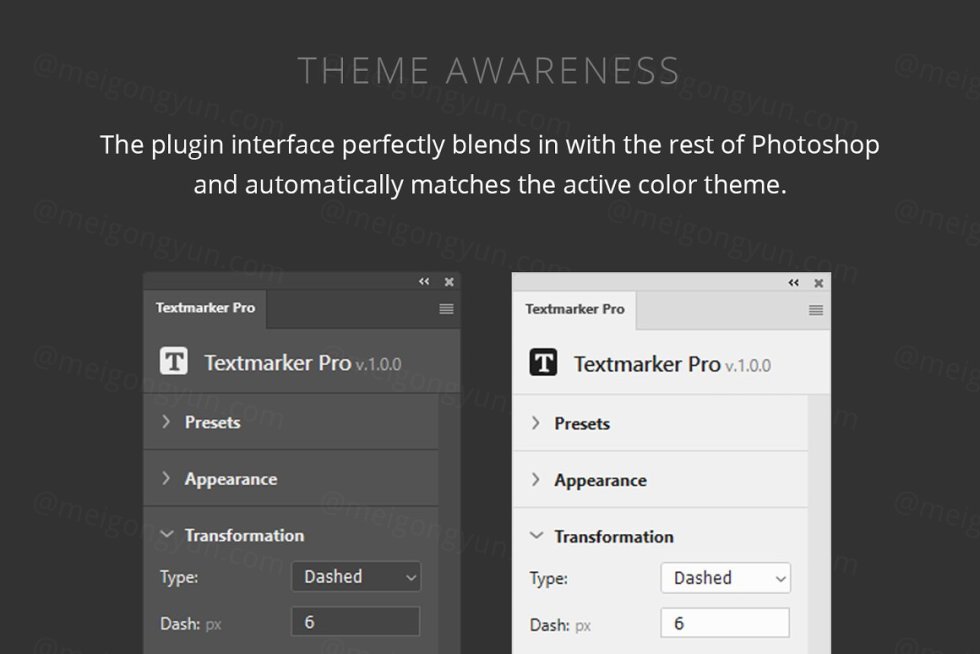Select the Textmarker Pro tab in dark panel

(205, 308)
